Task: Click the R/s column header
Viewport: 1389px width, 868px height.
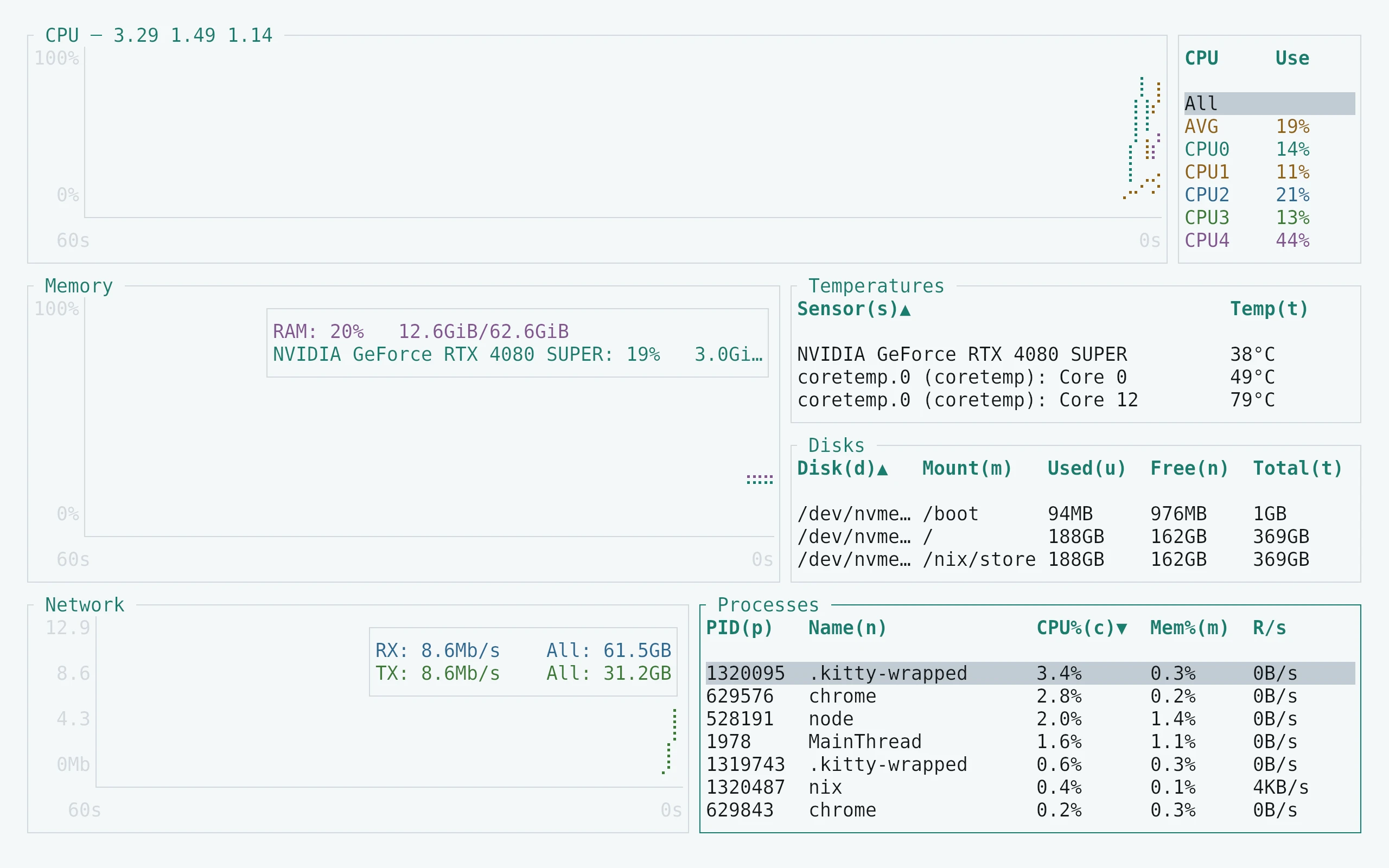Action: click(1269, 628)
